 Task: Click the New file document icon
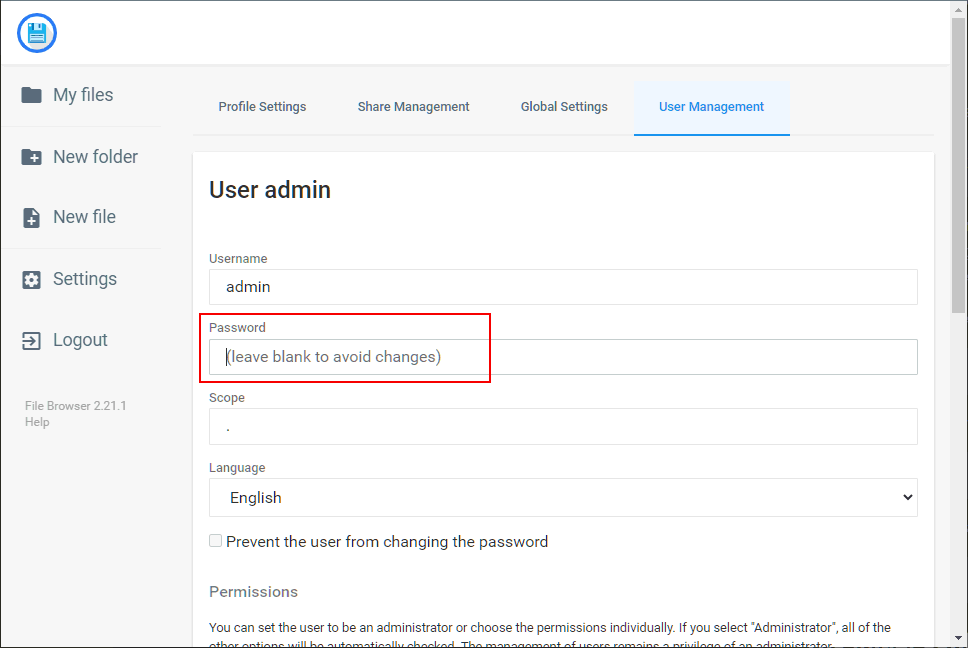[x=32, y=218]
